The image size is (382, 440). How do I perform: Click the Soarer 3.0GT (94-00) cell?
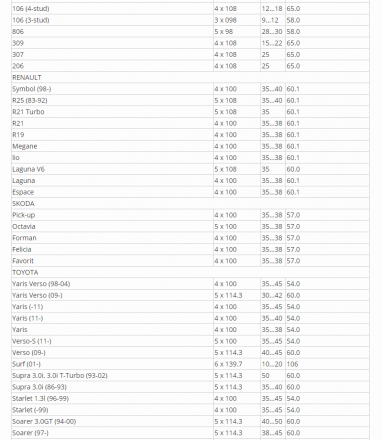(112, 421)
